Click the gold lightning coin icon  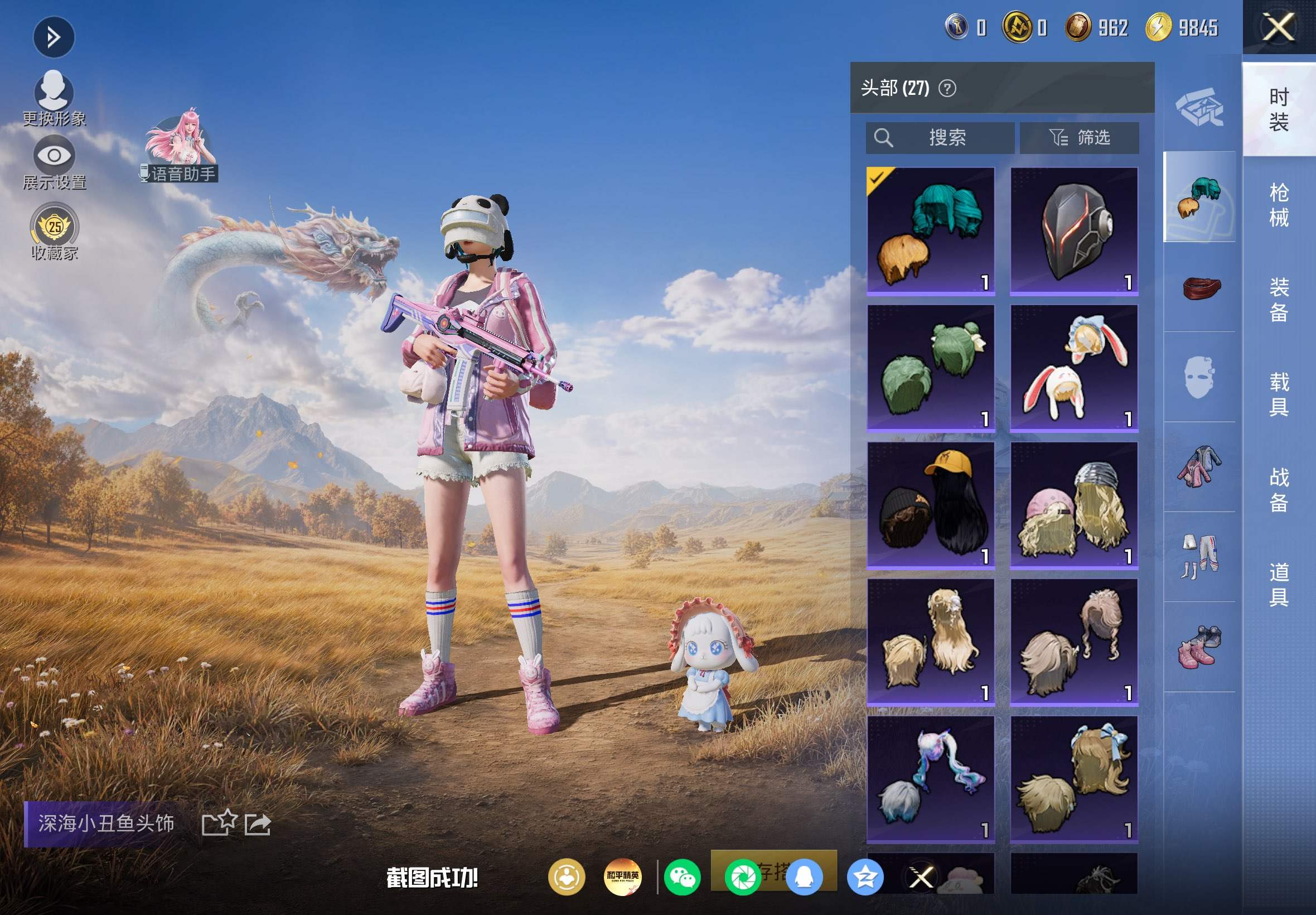tap(1158, 27)
